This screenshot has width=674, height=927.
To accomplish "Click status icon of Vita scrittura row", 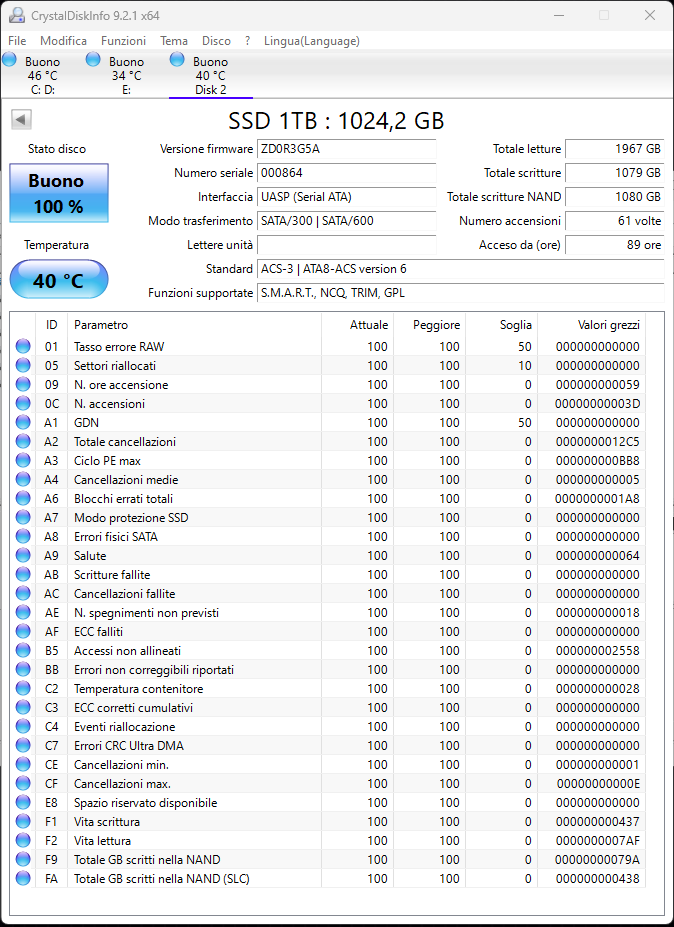I will coord(23,822).
